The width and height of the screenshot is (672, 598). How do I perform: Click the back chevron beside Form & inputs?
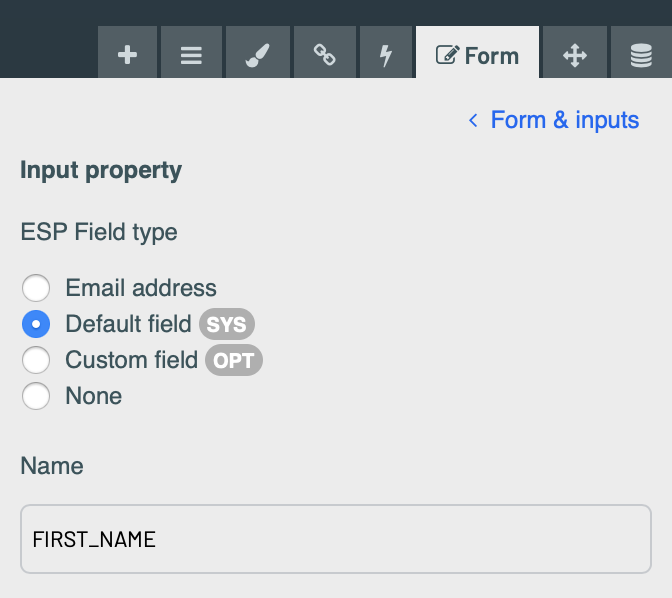[x=473, y=120]
